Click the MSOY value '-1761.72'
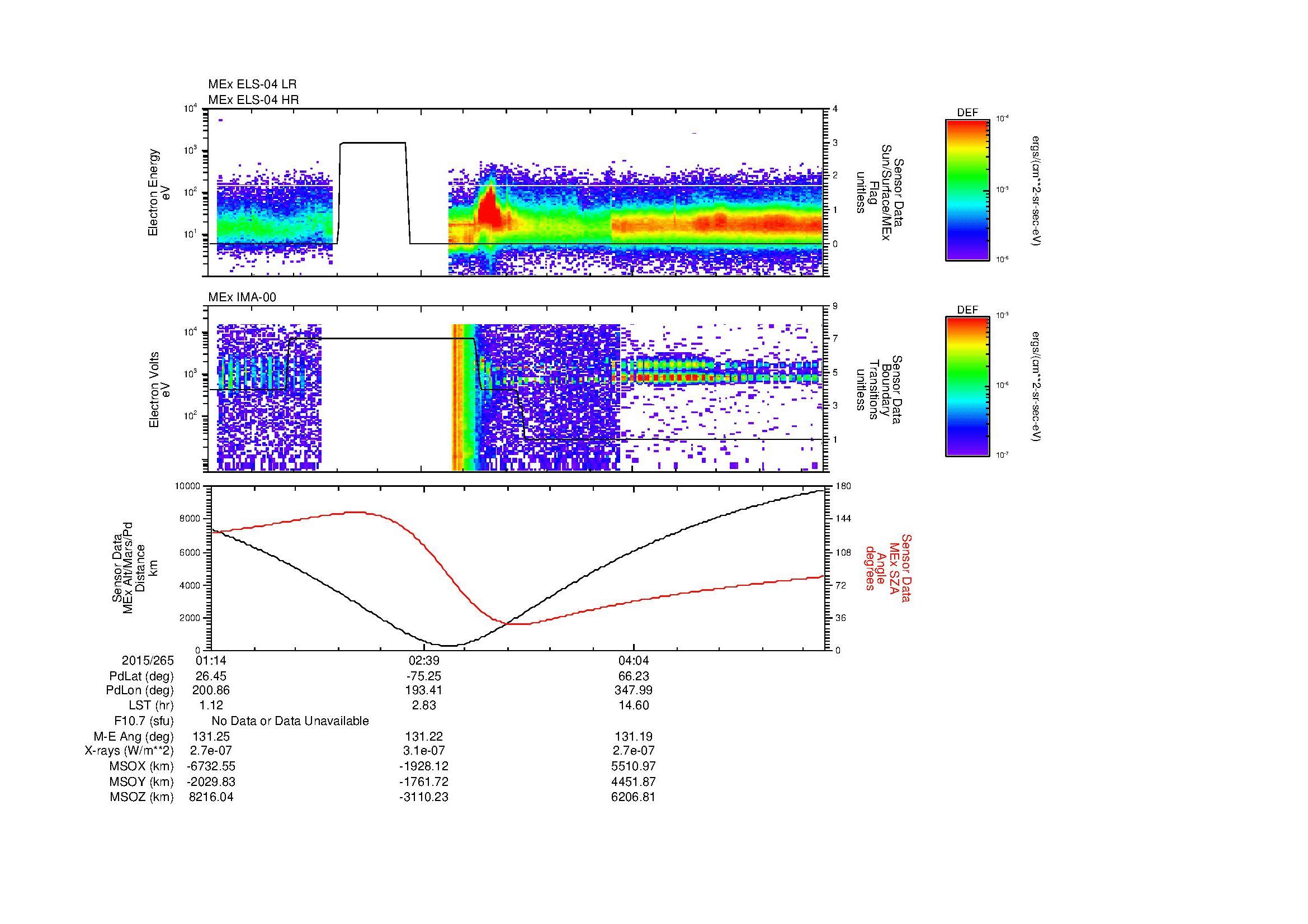 (x=424, y=781)
